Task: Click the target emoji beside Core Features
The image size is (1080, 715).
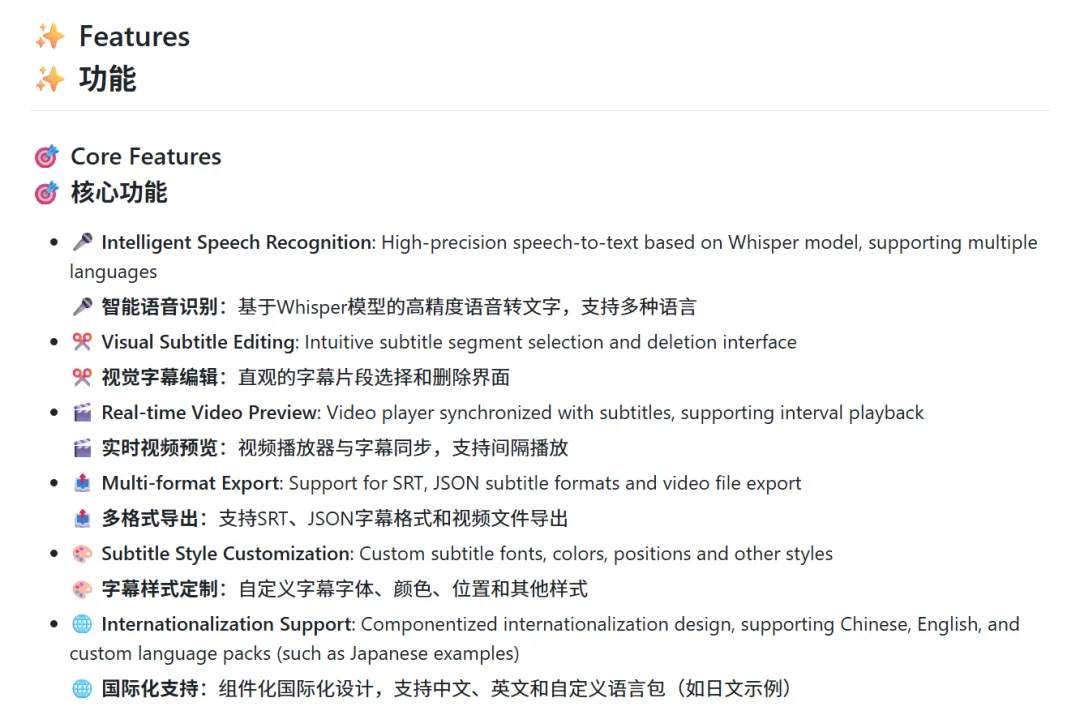Action: 46,157
